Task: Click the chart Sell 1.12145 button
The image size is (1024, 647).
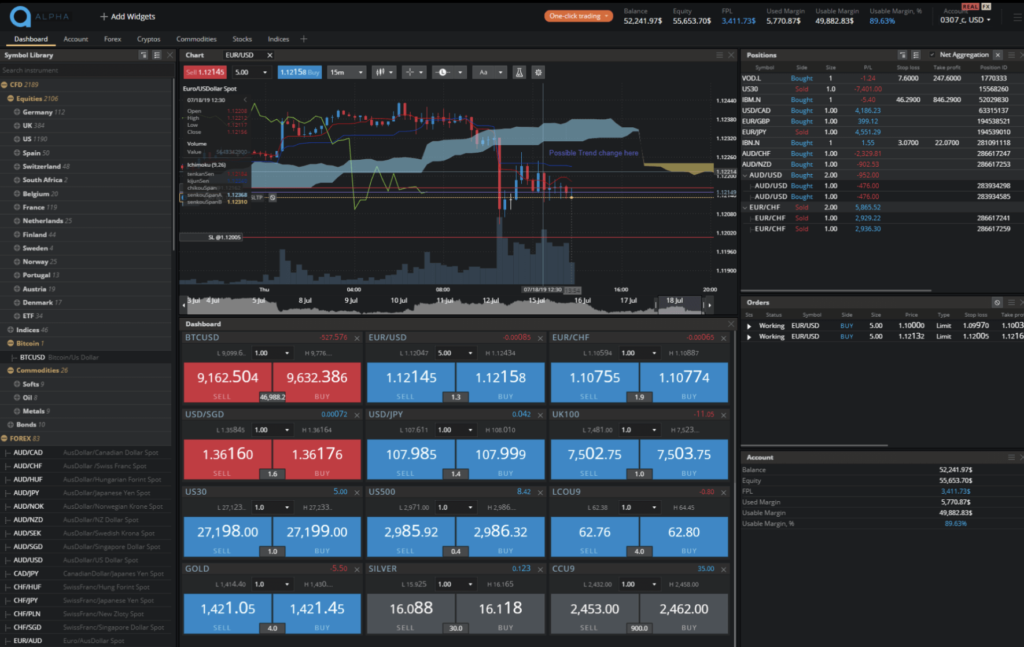Action: 205,72
